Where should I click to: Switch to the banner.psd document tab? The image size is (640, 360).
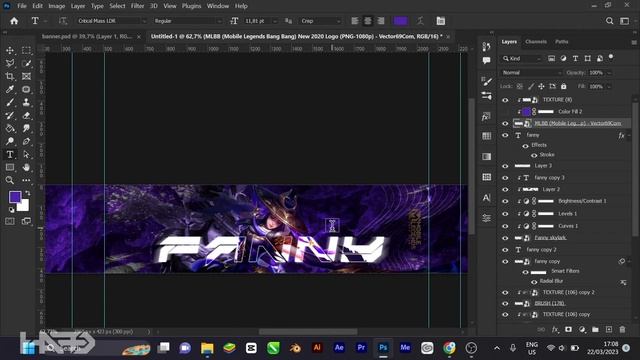87,36
